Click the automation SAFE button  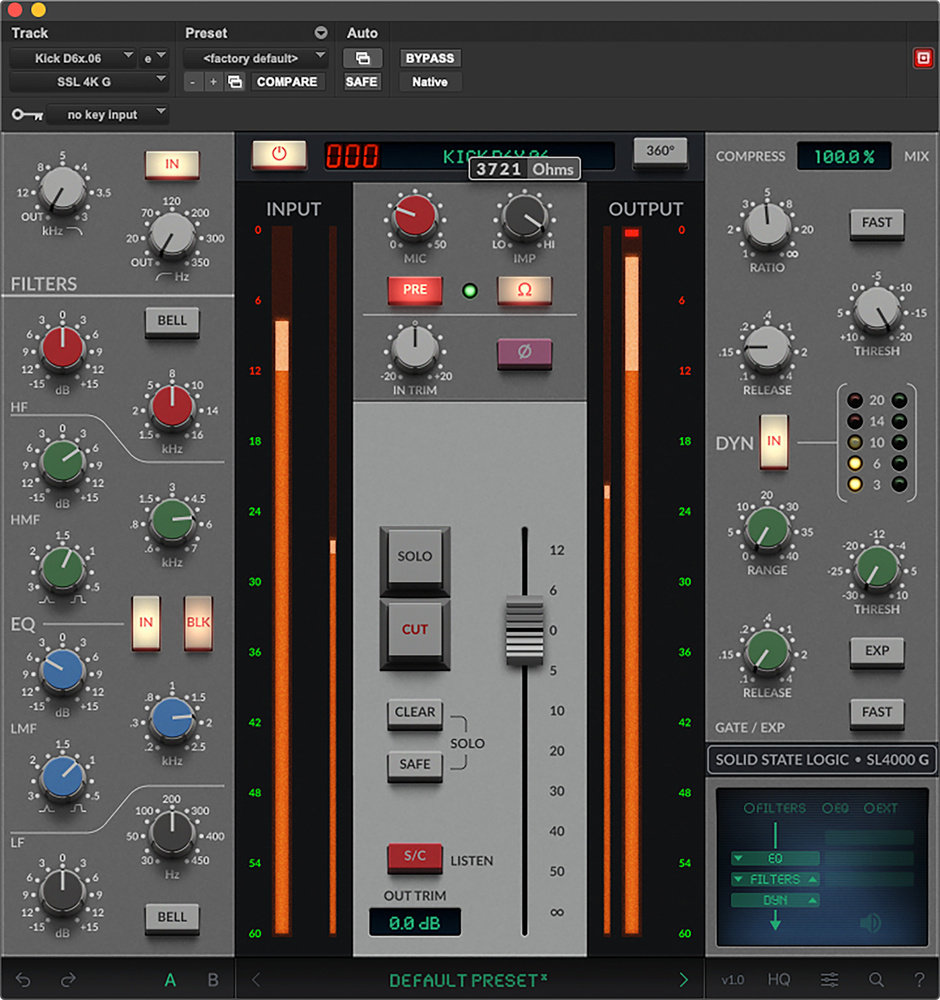coord(362,82)
